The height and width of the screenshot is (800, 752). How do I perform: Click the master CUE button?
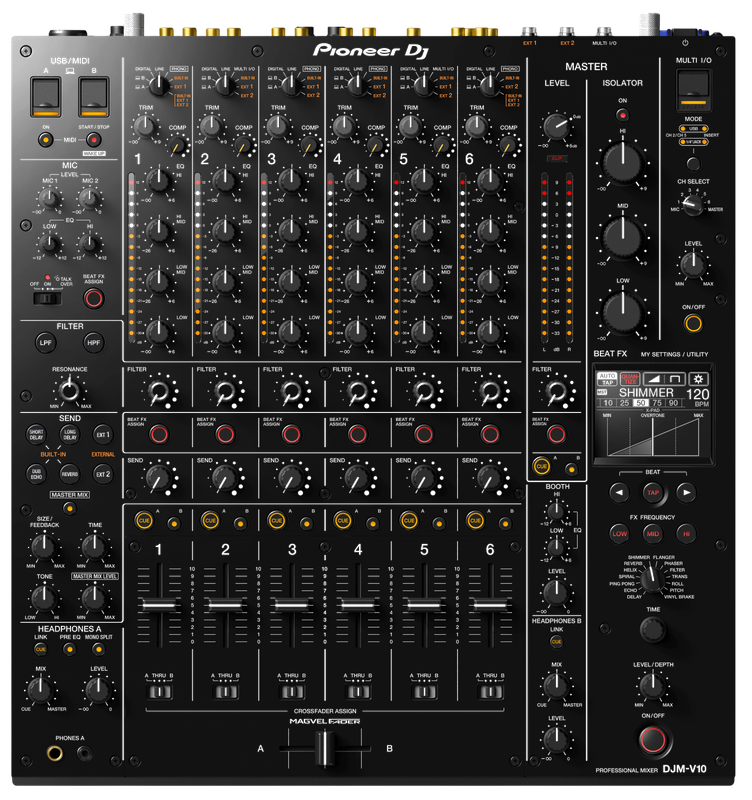click(x=541, y=466)
